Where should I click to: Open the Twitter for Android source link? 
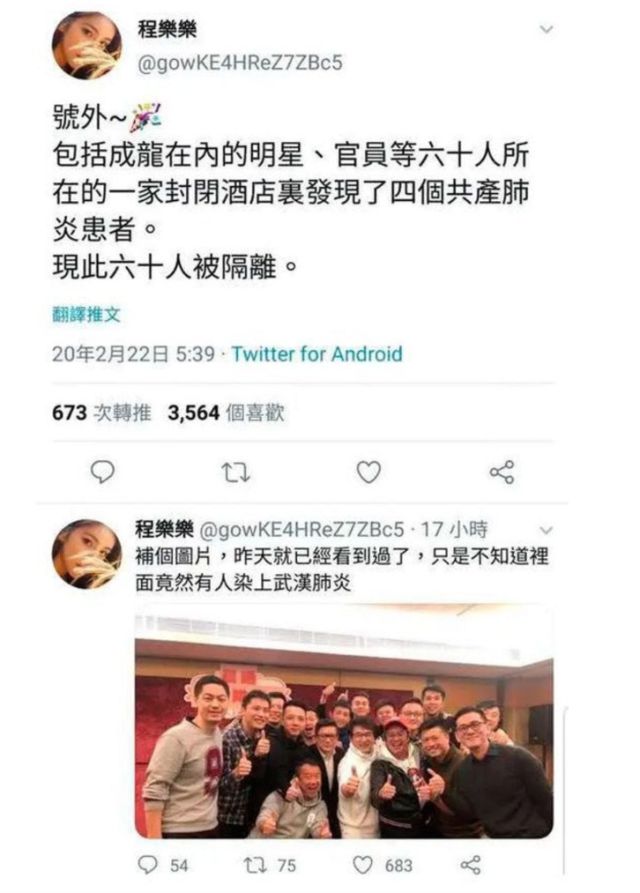coord(317,354)
